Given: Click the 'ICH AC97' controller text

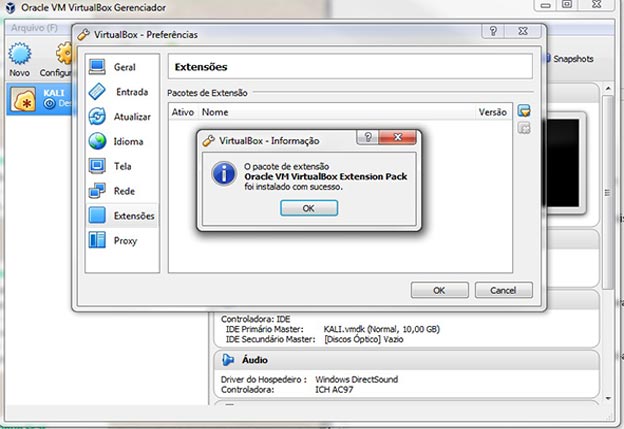Looking at the screenshot, I should point(334,390).
